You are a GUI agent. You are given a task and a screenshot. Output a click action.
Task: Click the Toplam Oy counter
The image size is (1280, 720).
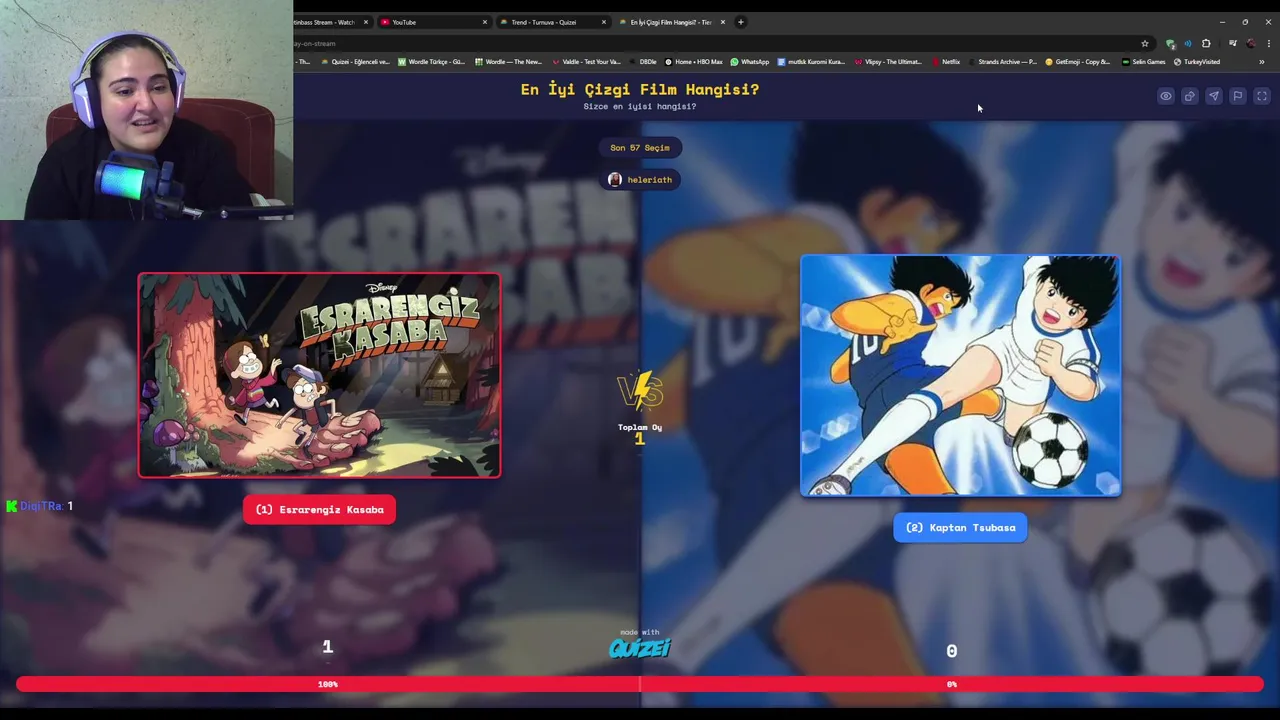coord(640,433)
